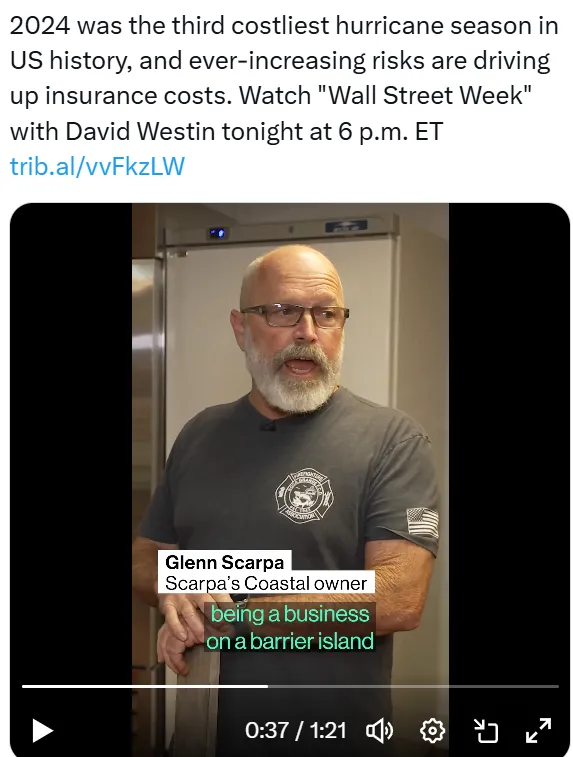Open video settings gear icon
Screen dimensions: 573x757
click(432, 730)
